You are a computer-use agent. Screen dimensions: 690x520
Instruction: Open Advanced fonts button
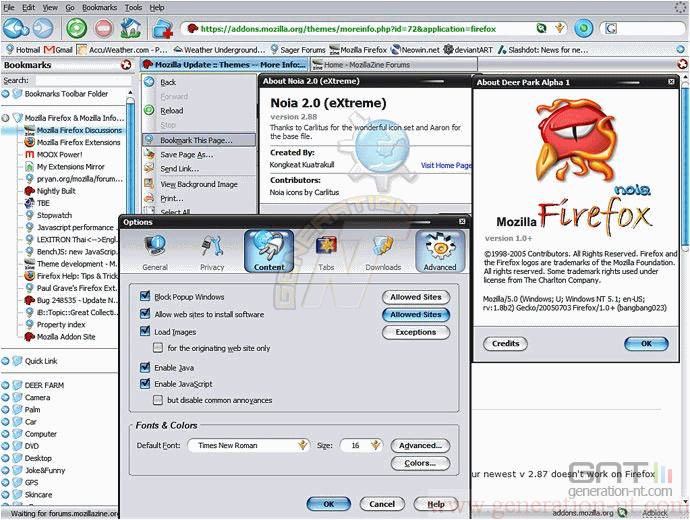[420, 445]
